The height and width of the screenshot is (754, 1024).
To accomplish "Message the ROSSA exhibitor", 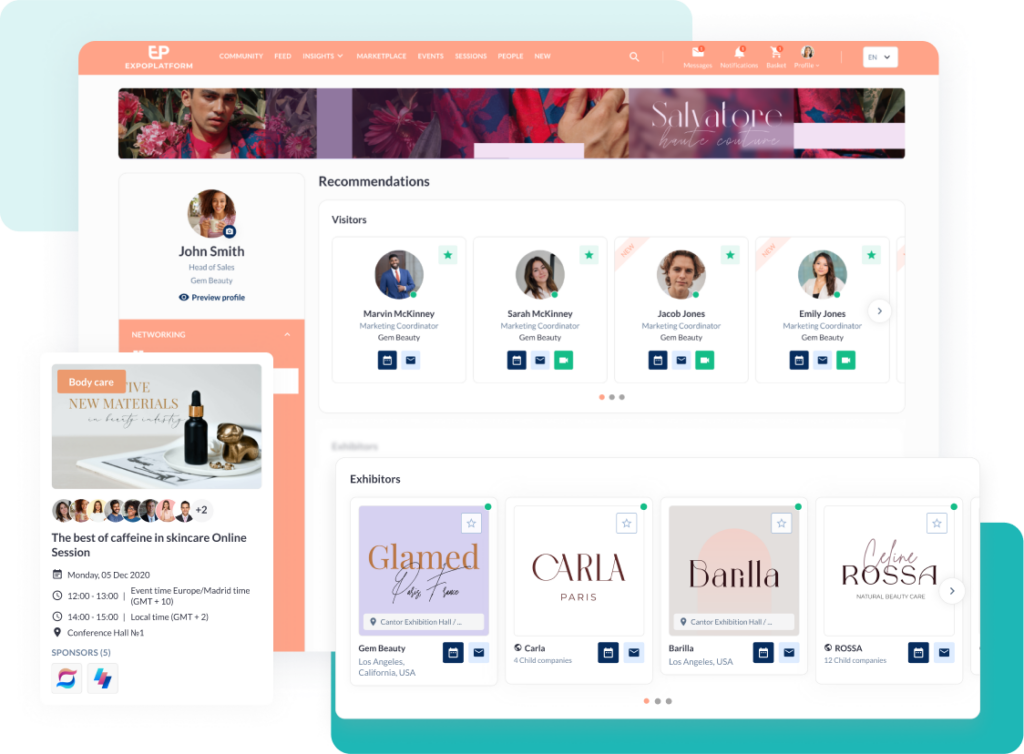I will pos(944,653).
